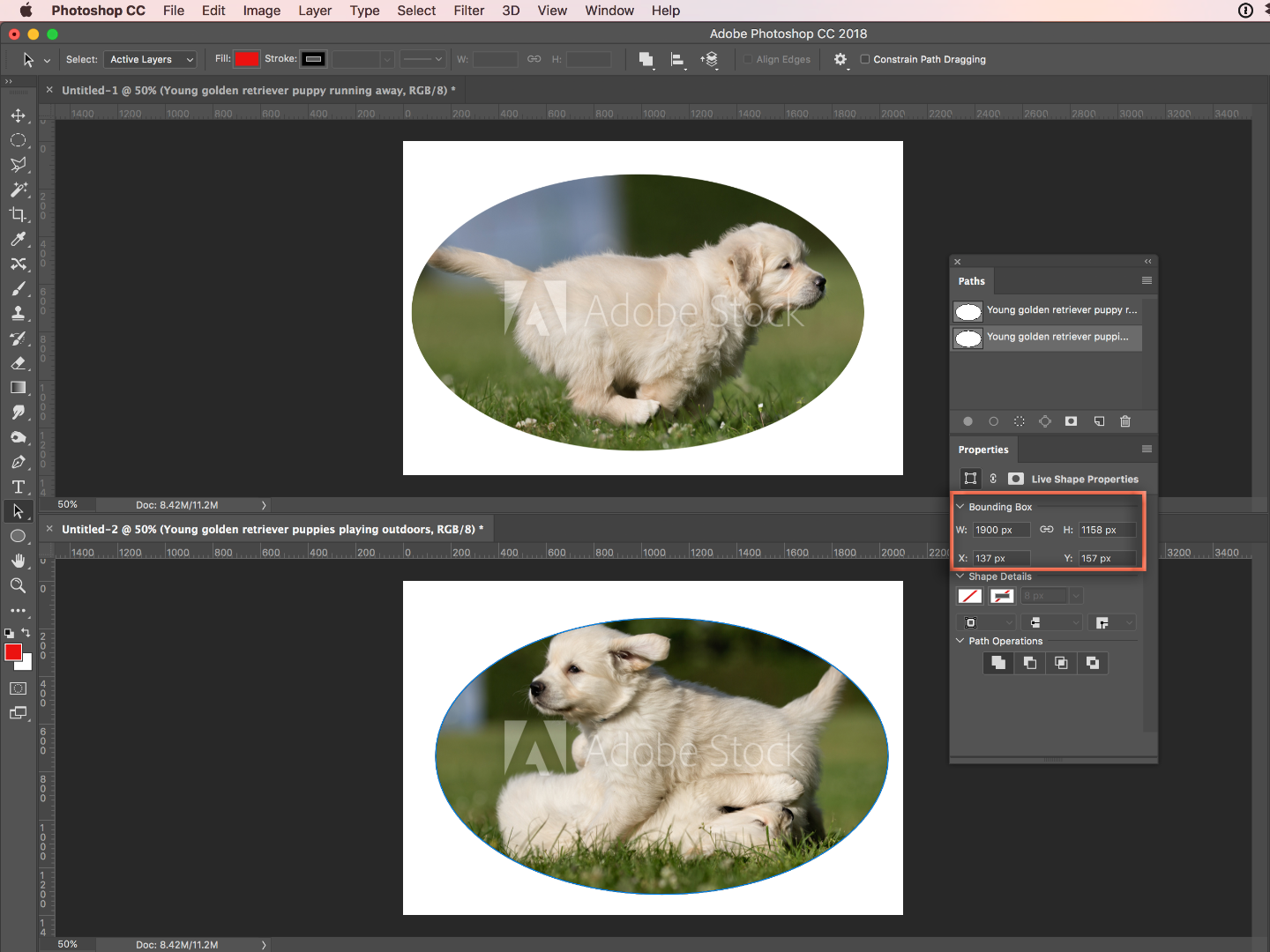The width and height of the screenshot is (1270, 952).
Task: Make work path from selection
Action: (1045, 421)
